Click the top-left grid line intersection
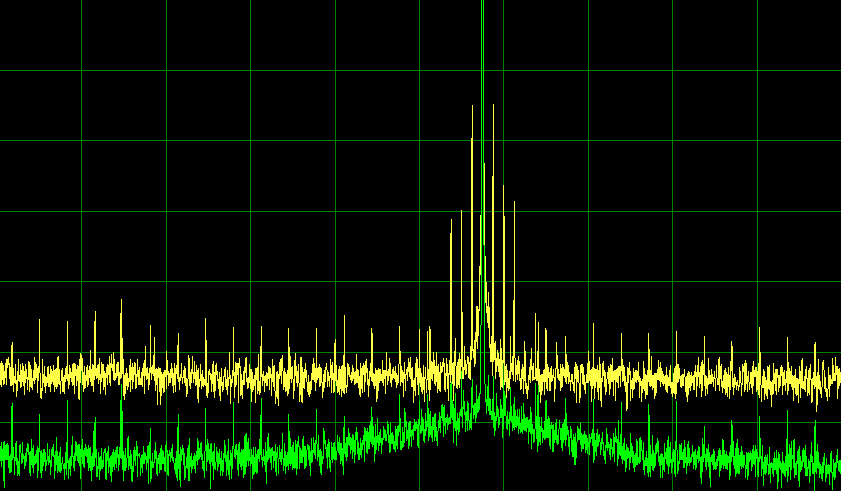The width and height of the screenshot is (841, 491). tap(82, 70)
